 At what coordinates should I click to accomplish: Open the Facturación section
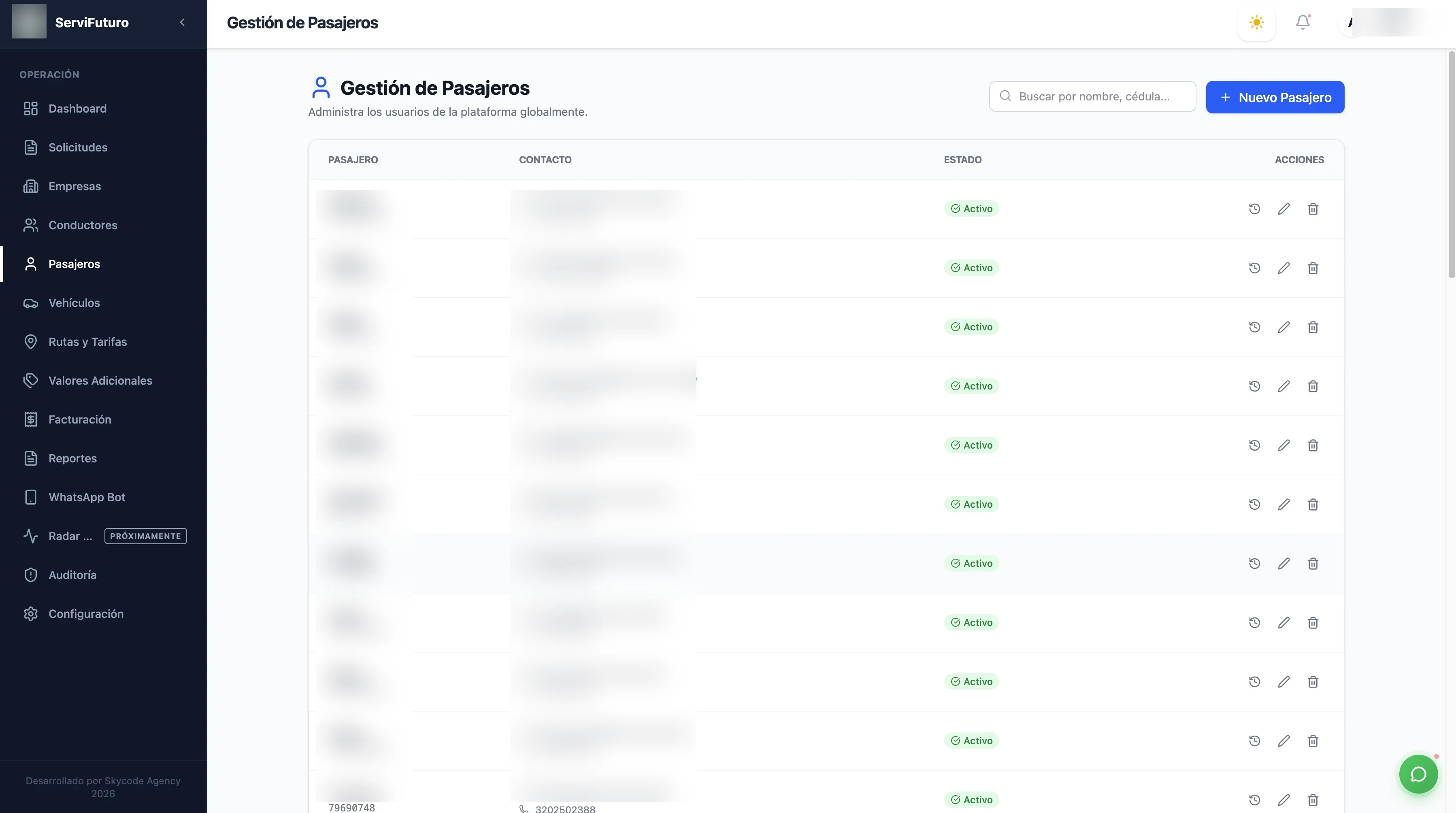(104, 419)
